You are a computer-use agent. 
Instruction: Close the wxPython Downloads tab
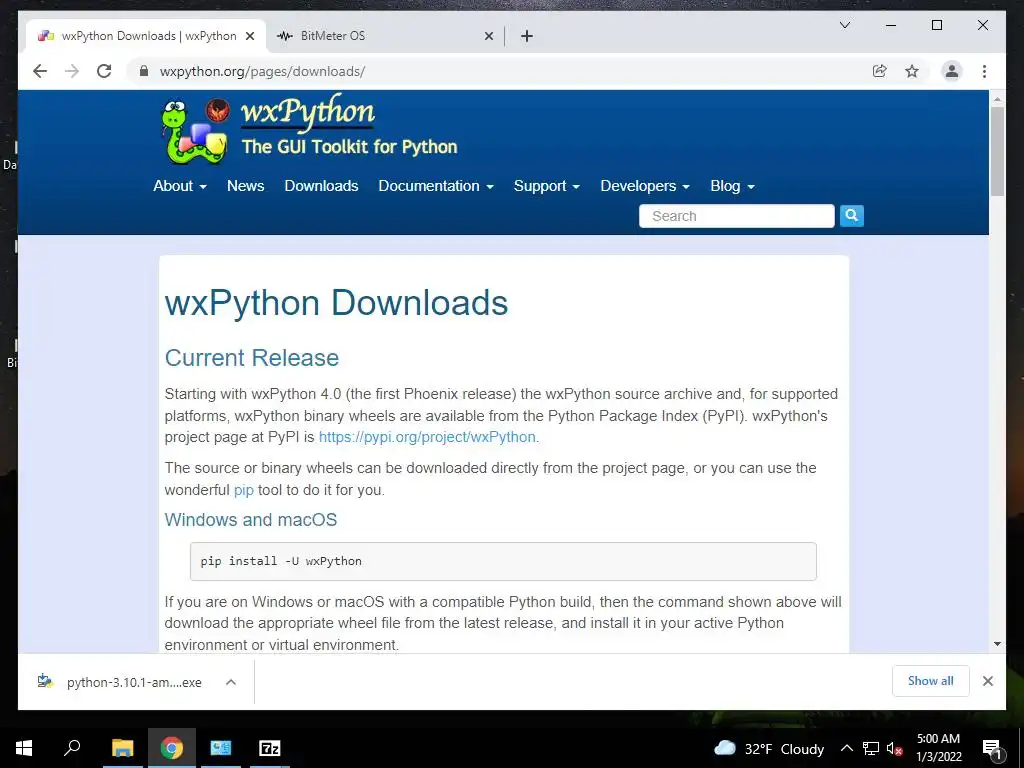click(249, 36)
